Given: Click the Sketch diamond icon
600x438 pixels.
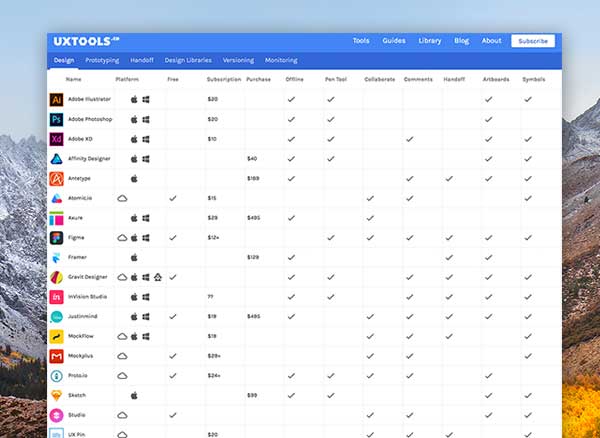Looking at the screenshot, I should point(56,396).
